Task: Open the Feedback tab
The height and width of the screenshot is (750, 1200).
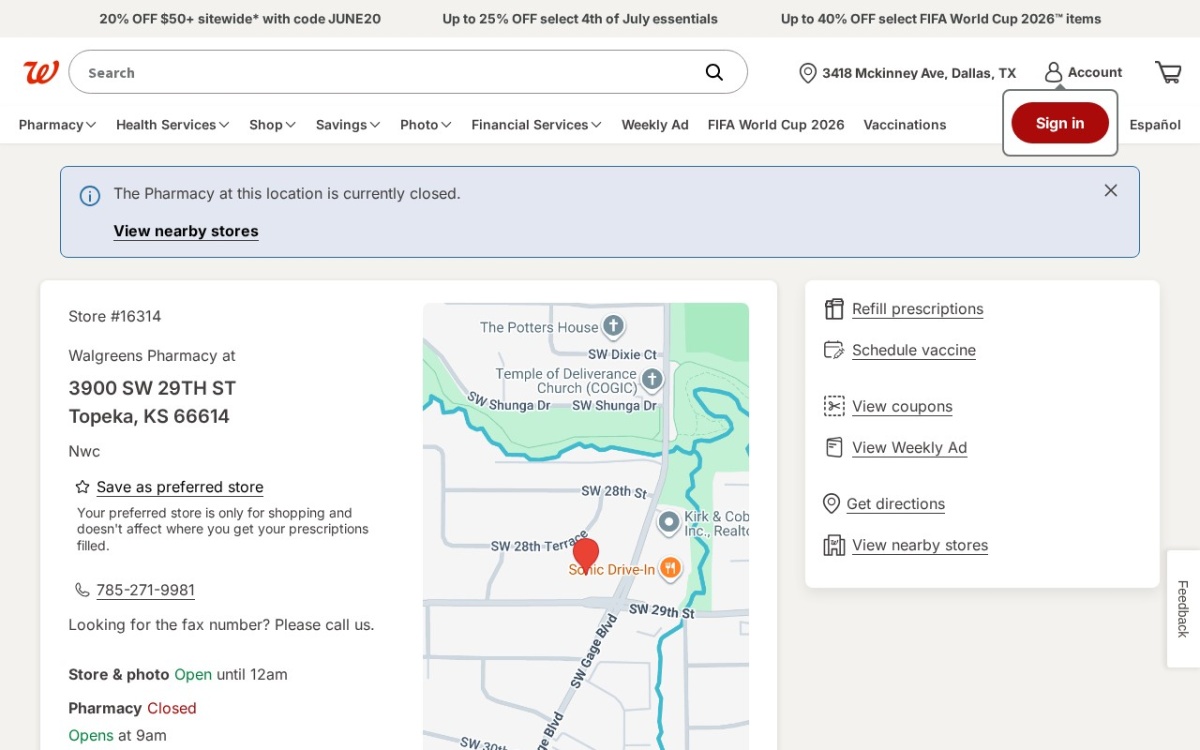Action: pyautogui.click(x=1183, y=608)
